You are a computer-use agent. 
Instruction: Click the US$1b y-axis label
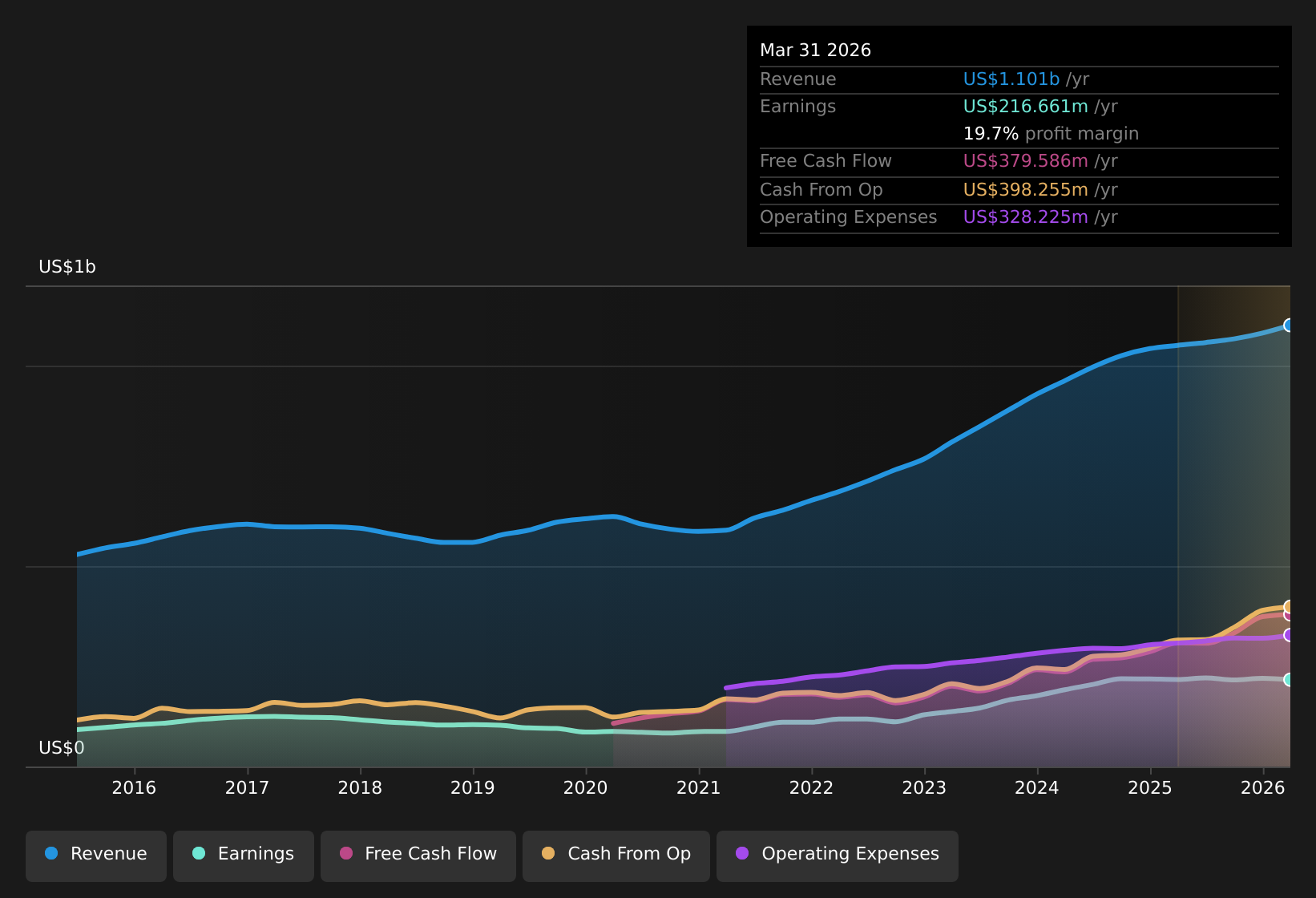pos(67,267)
